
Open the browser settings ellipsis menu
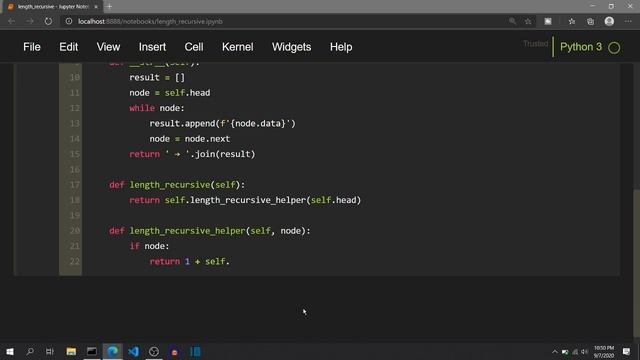point(628,21)
